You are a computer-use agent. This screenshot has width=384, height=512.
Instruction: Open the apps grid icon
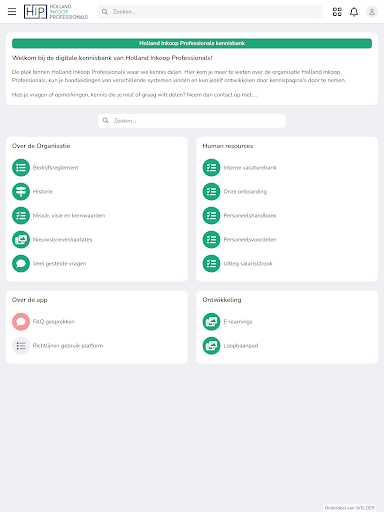(337, 12)
